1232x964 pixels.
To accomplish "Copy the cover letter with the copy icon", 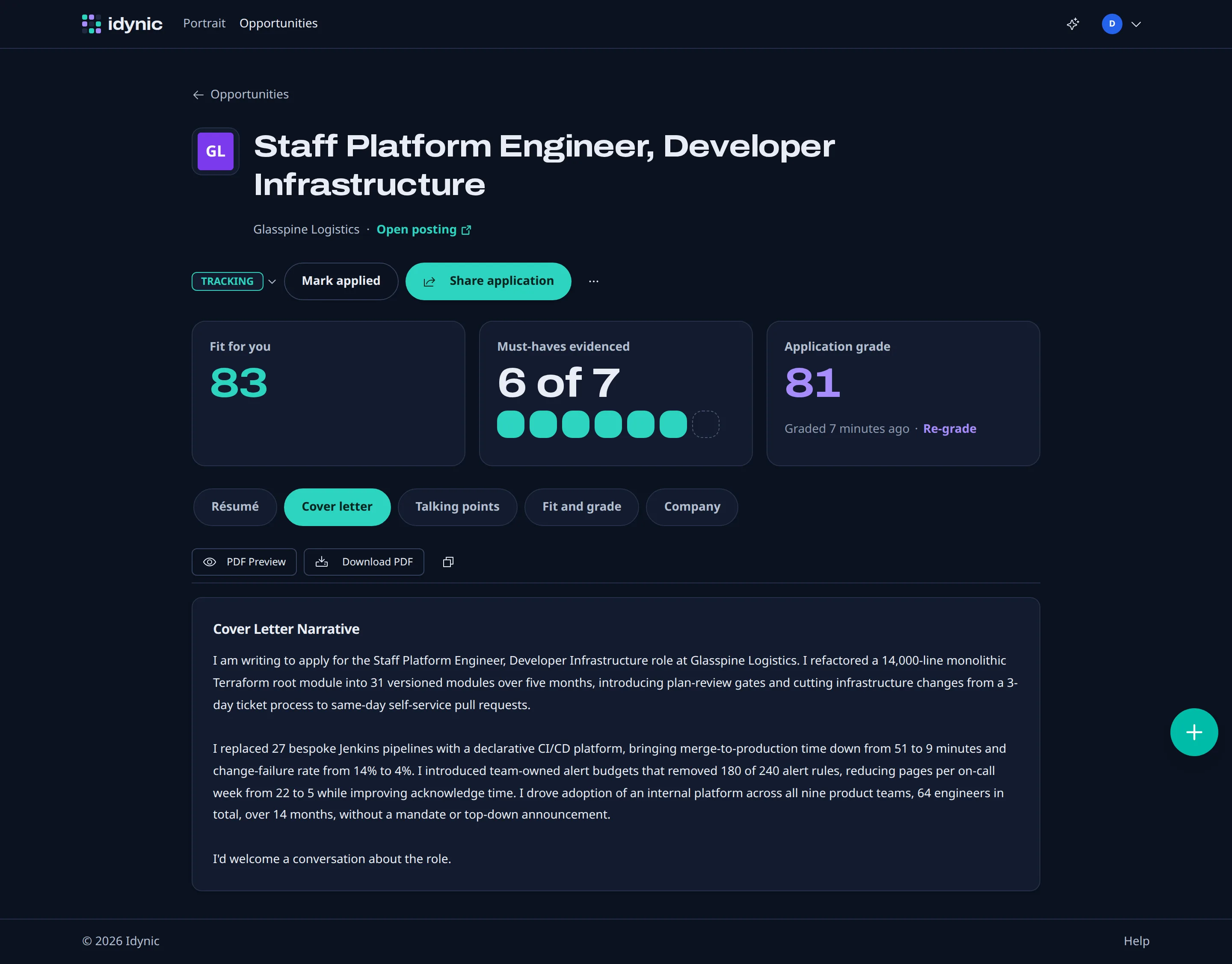I will tap(448, 562).
